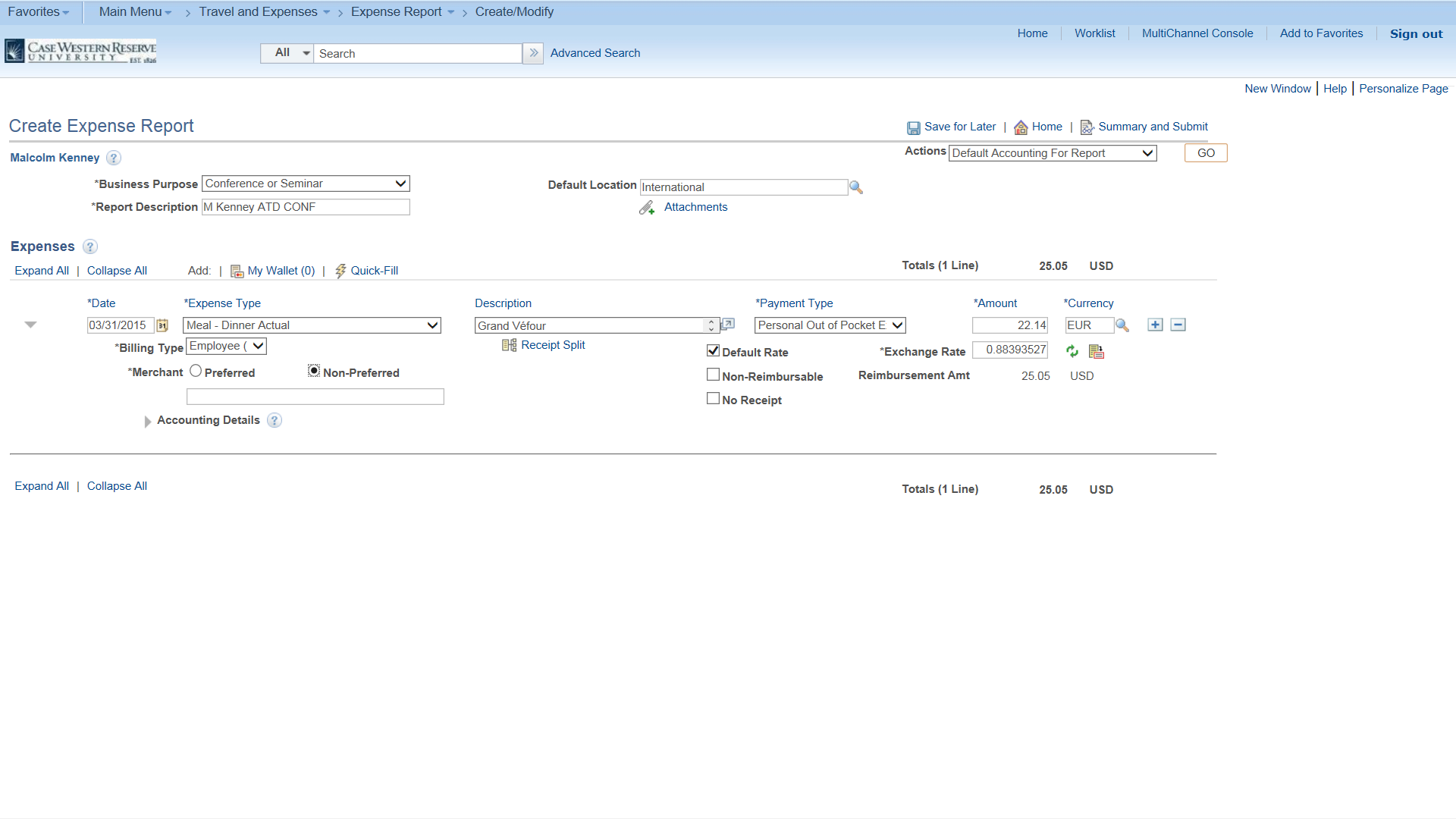Collapse the expense line arrow
Viewport: 1456px width, 819px height.
[x=30, y=325]
